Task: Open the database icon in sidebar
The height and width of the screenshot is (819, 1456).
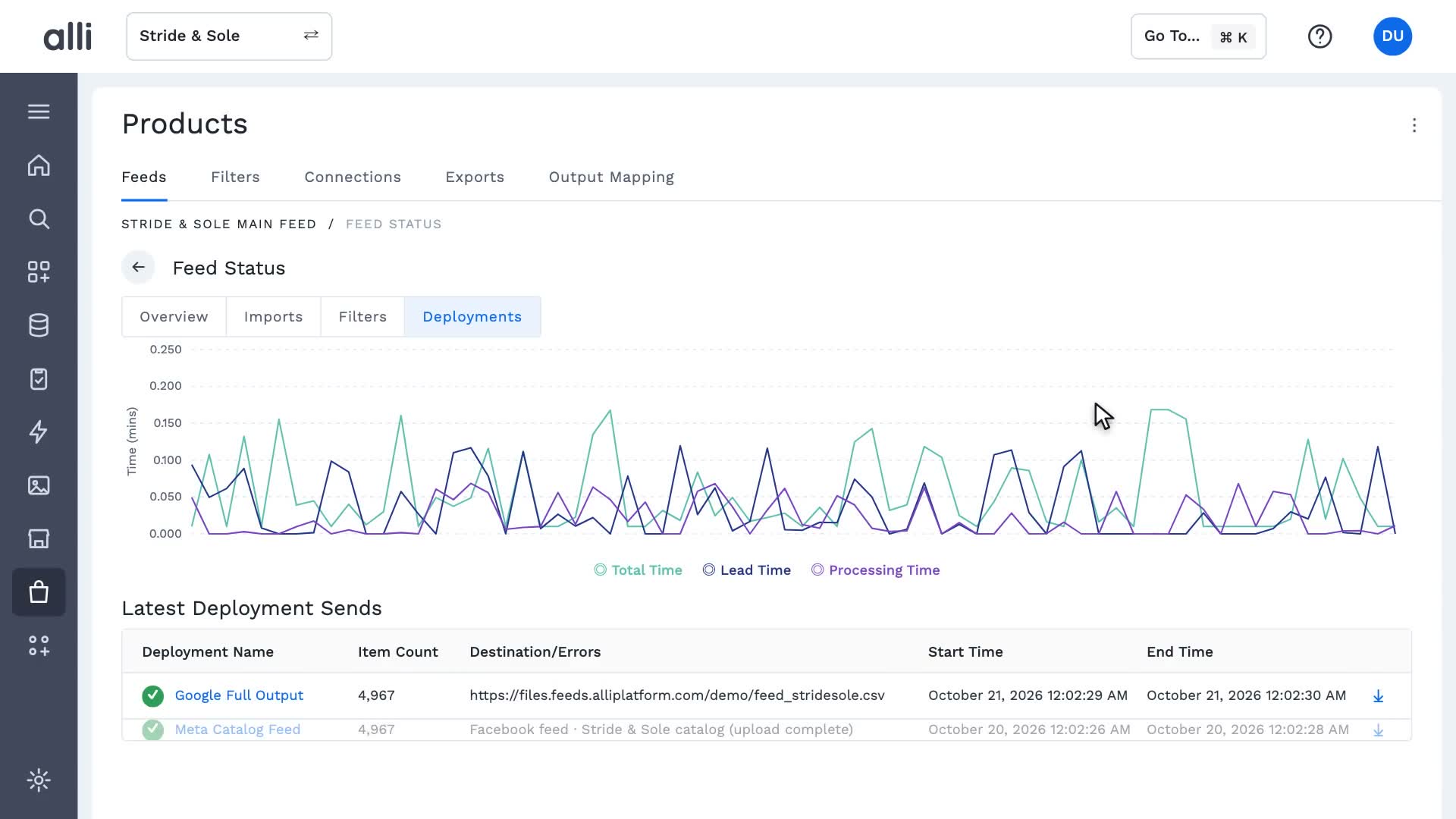Action: point(39,325)
